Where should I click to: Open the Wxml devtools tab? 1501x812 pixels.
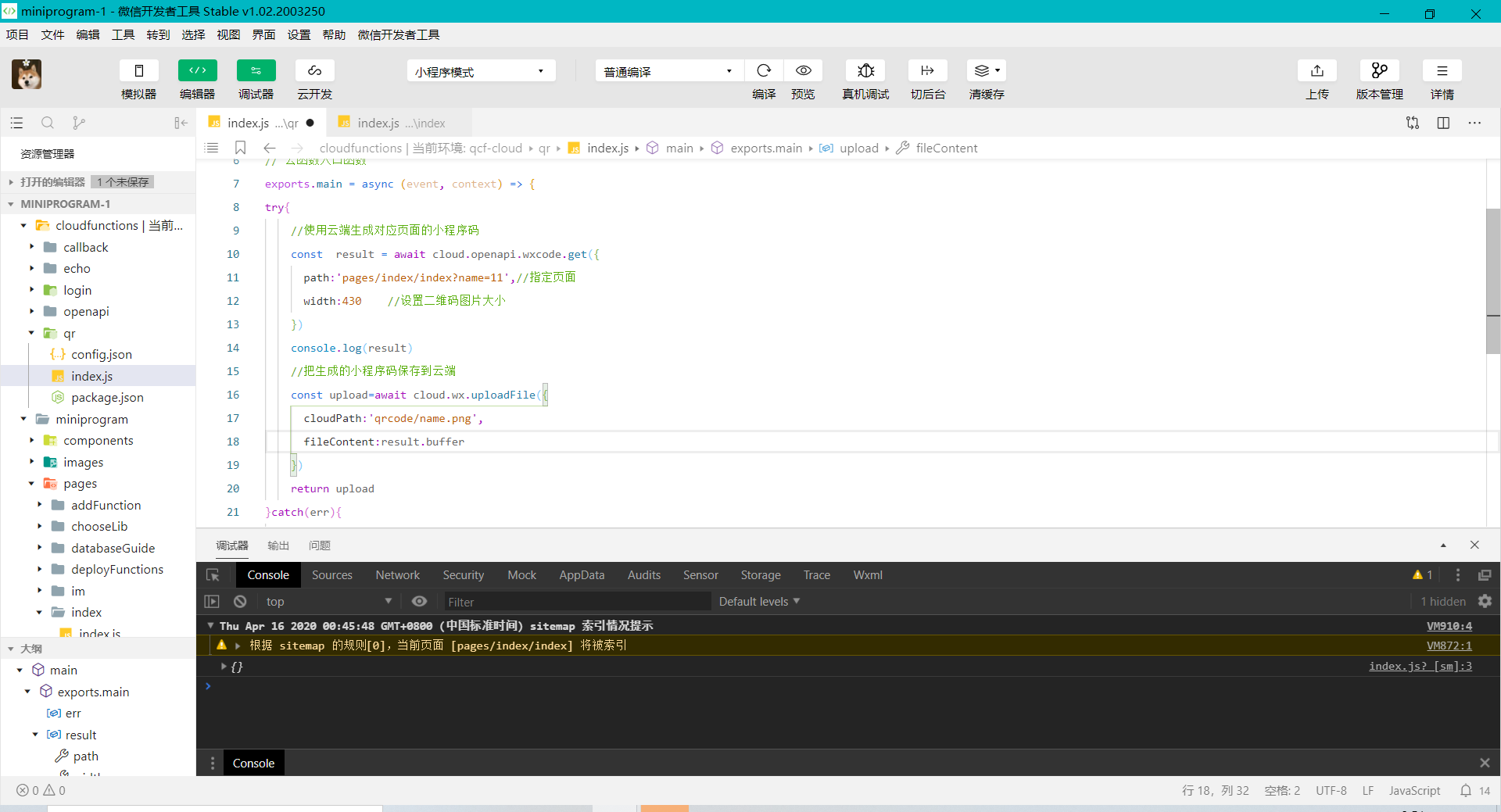[868, 574]
